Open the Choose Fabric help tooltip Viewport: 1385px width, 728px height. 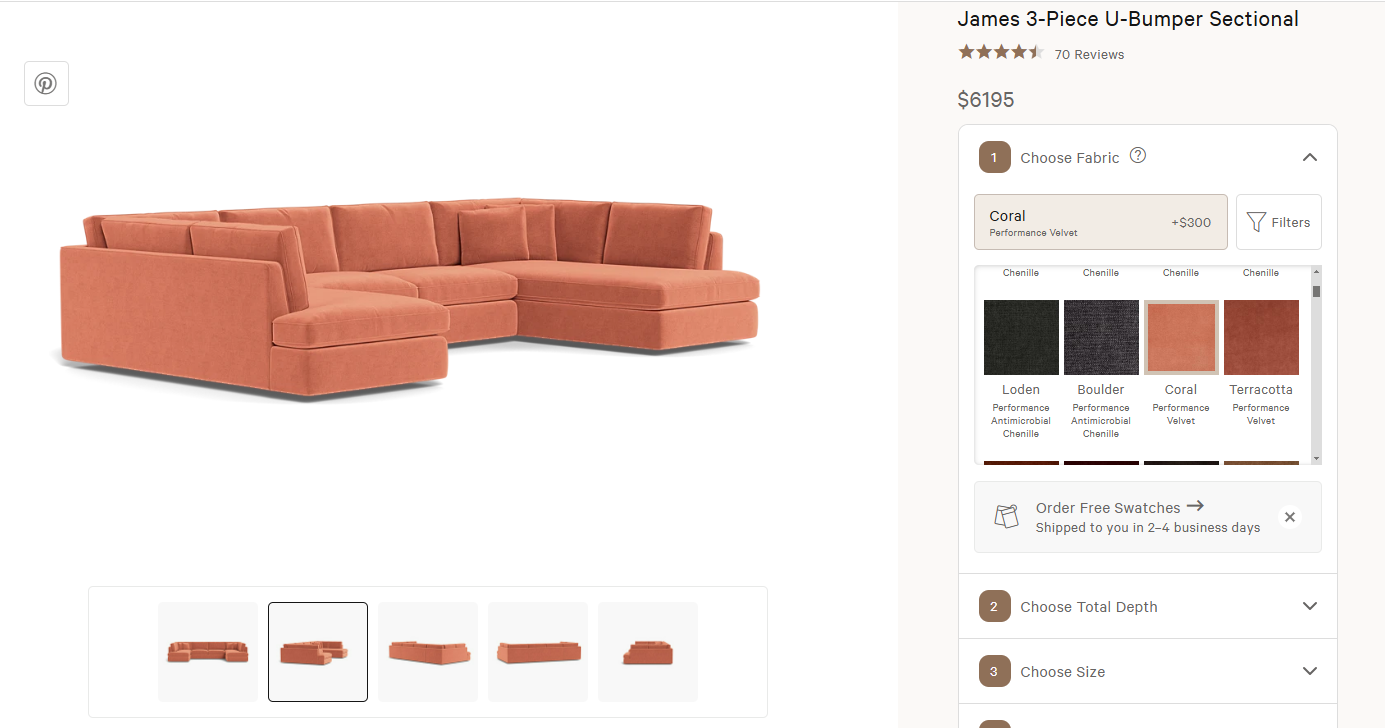1138,156
